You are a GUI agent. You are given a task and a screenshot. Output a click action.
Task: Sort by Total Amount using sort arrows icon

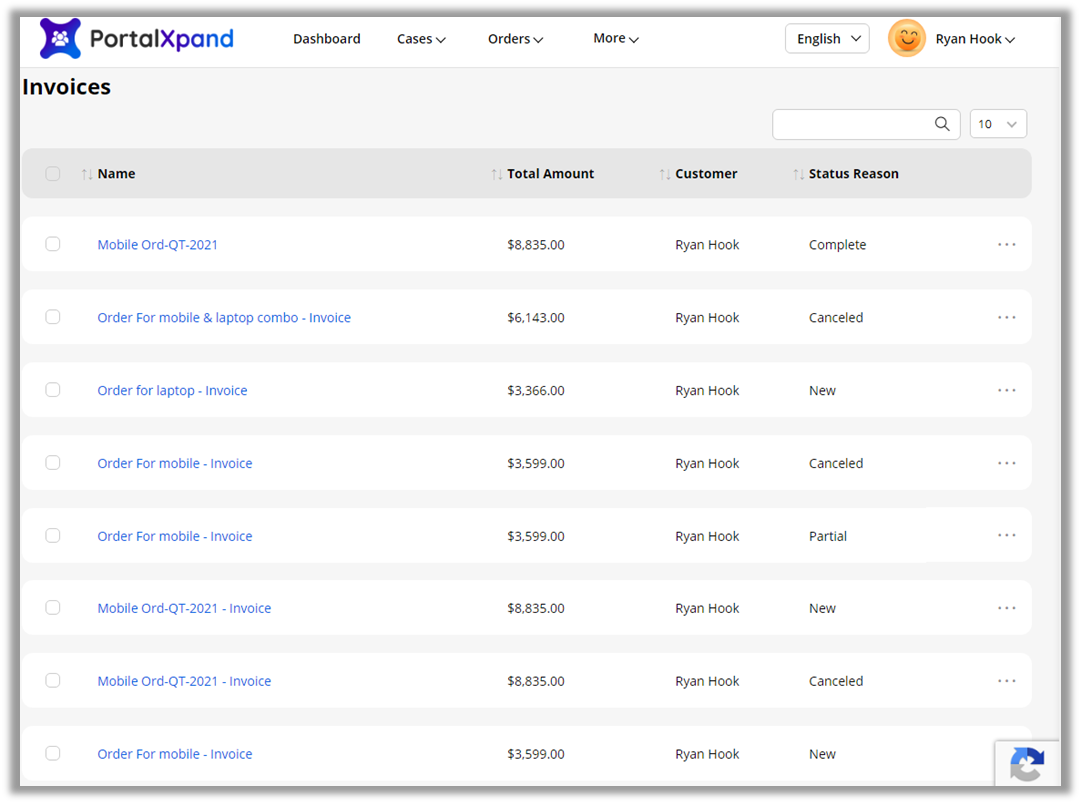tap(497, 174)
